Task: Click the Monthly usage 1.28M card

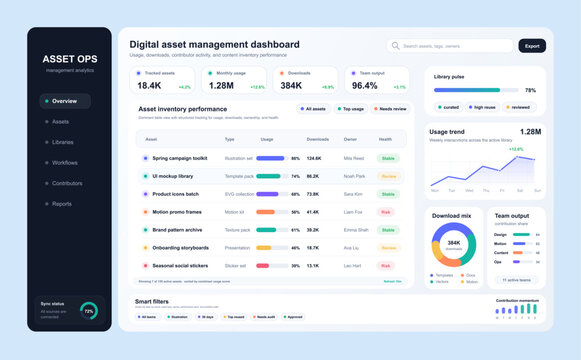Action: click(x=234, y=80)
